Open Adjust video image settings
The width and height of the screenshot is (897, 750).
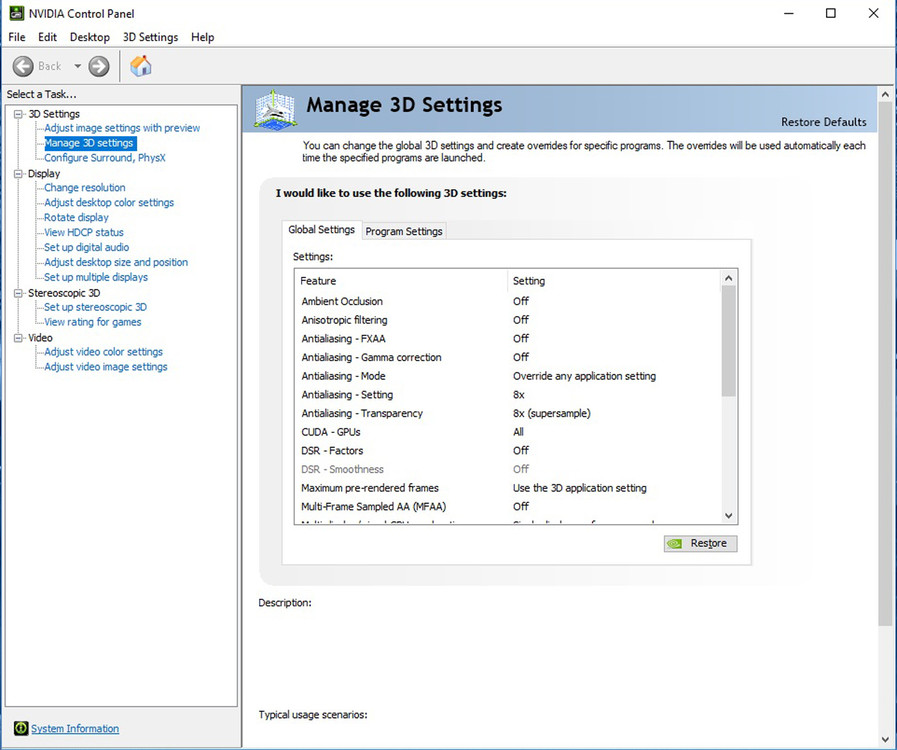[x=106, y=367]
